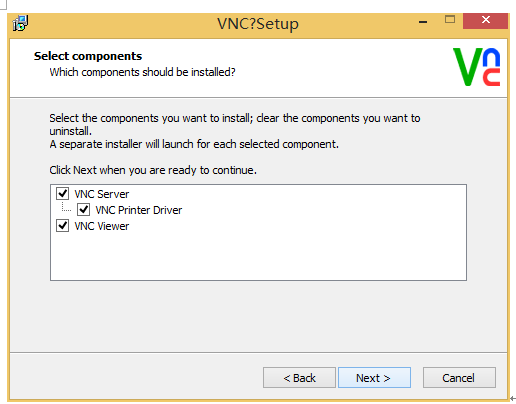Maximize the VNC Setup window
516x404 pixels.
450,20
